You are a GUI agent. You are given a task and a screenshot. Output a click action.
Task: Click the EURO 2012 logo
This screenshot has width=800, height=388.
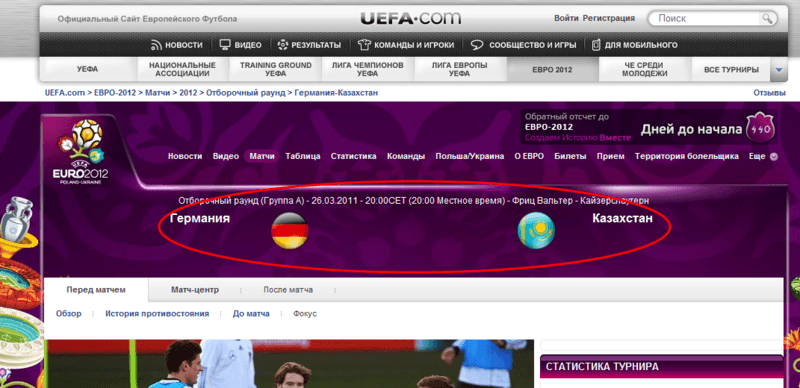coord(81,152)
